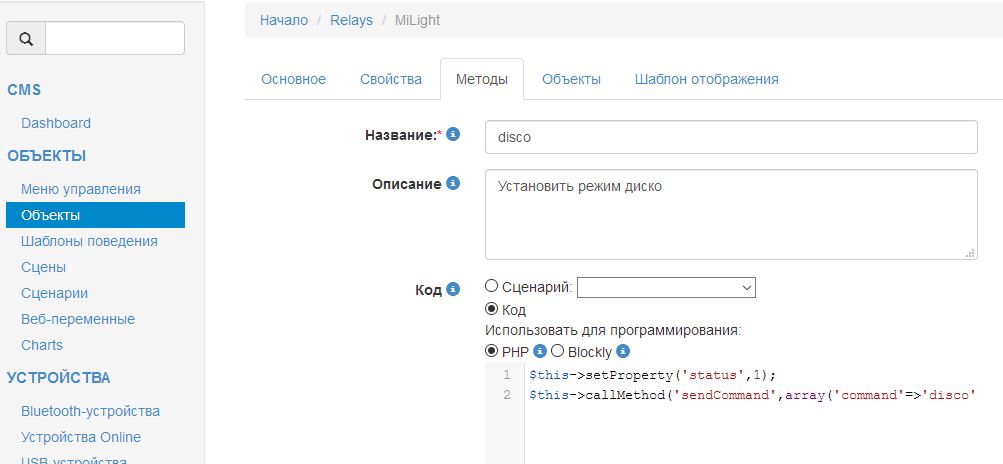
Task: Click the Название text field
Action: 730,137
